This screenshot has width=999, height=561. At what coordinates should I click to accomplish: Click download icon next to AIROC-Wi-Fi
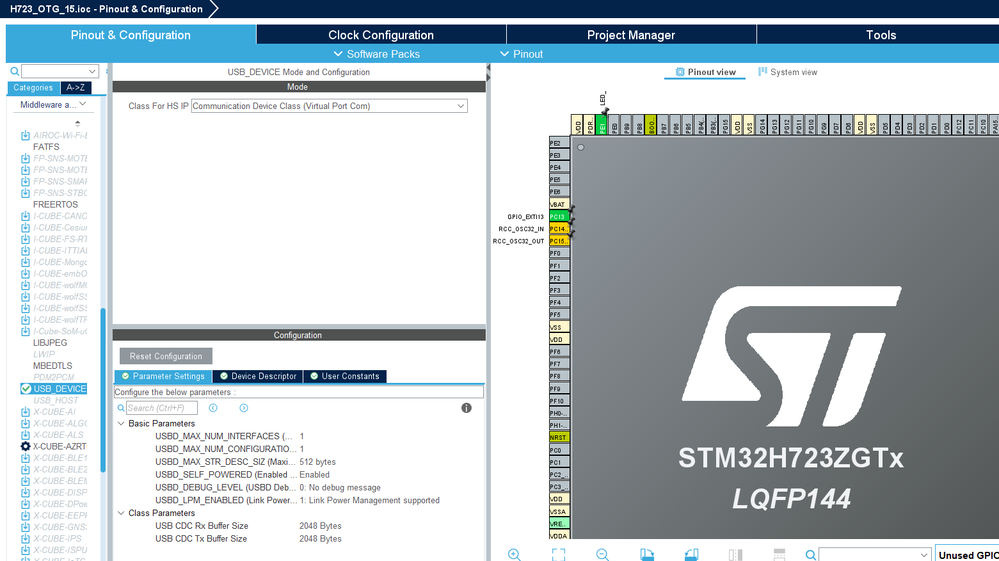[25, 135]
